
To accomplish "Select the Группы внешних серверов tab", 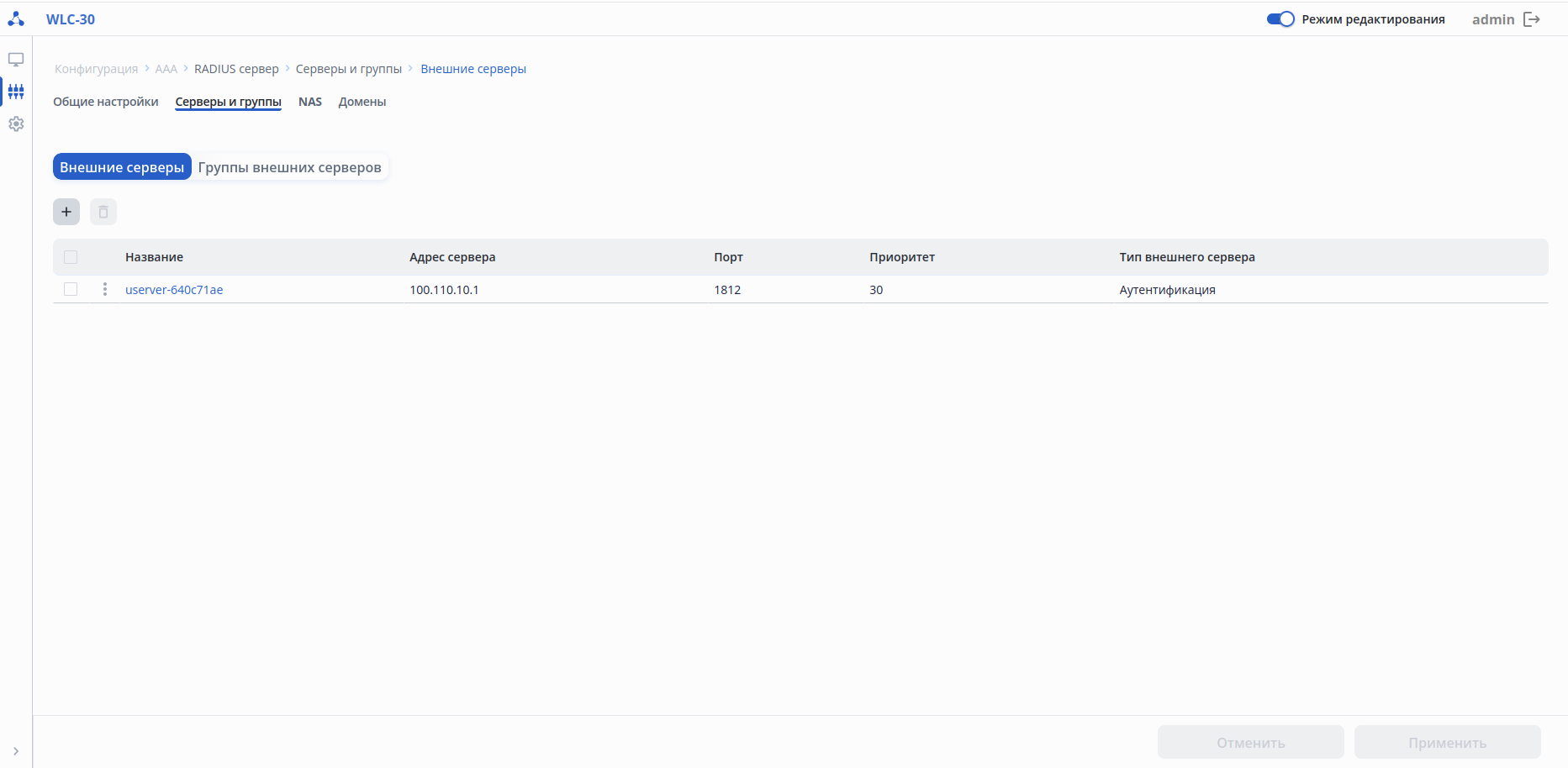I will tap(289, 167).
